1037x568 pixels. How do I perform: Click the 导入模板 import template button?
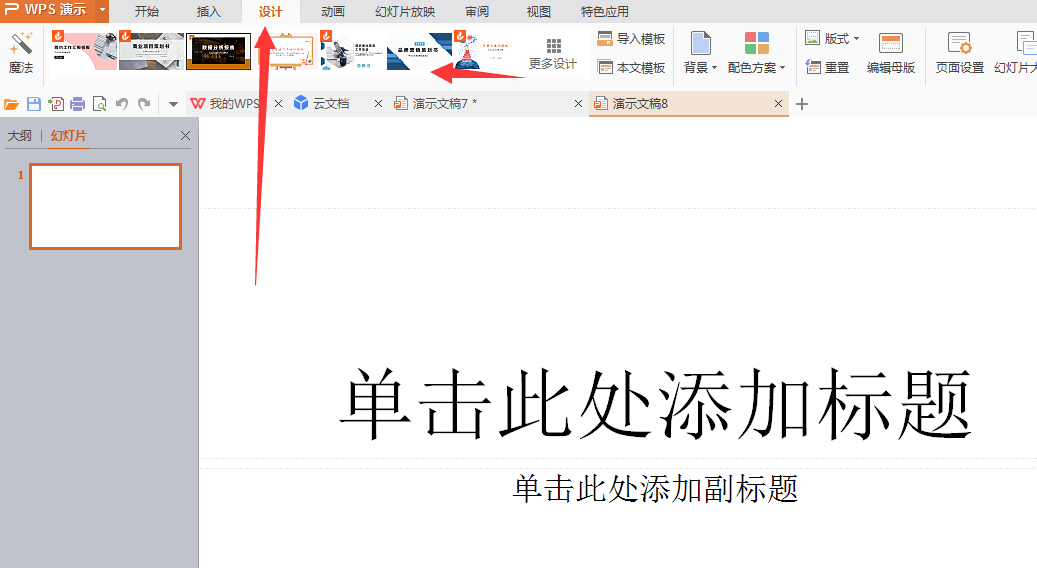point(631,39)
